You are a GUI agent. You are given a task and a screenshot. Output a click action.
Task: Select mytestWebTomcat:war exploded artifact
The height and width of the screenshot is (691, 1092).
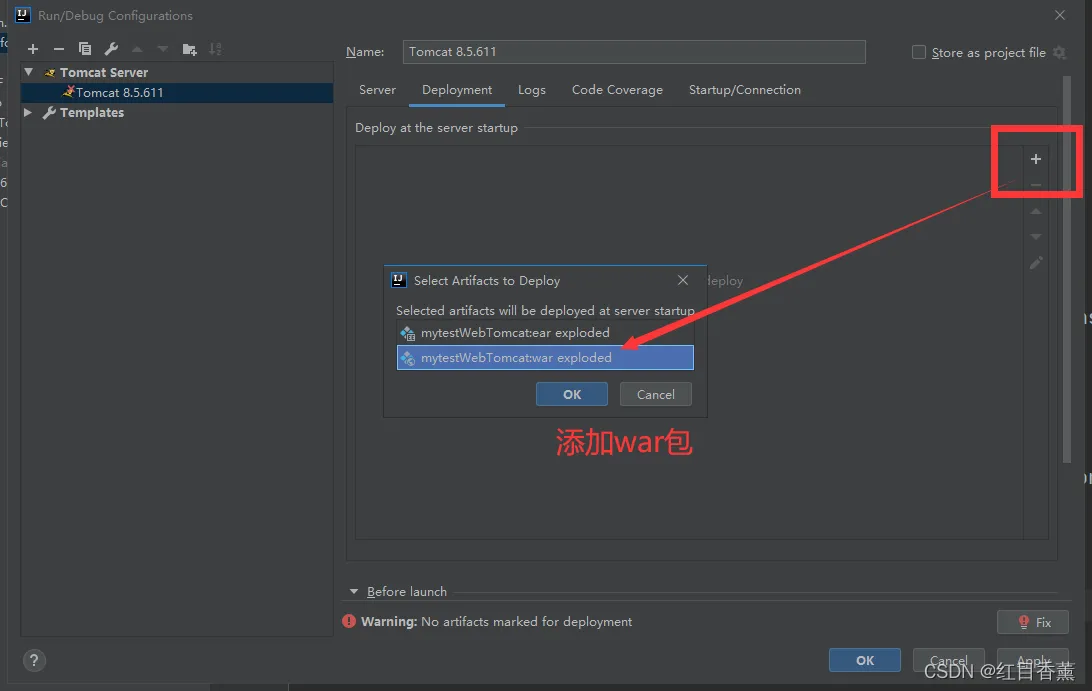pos(545,358)
